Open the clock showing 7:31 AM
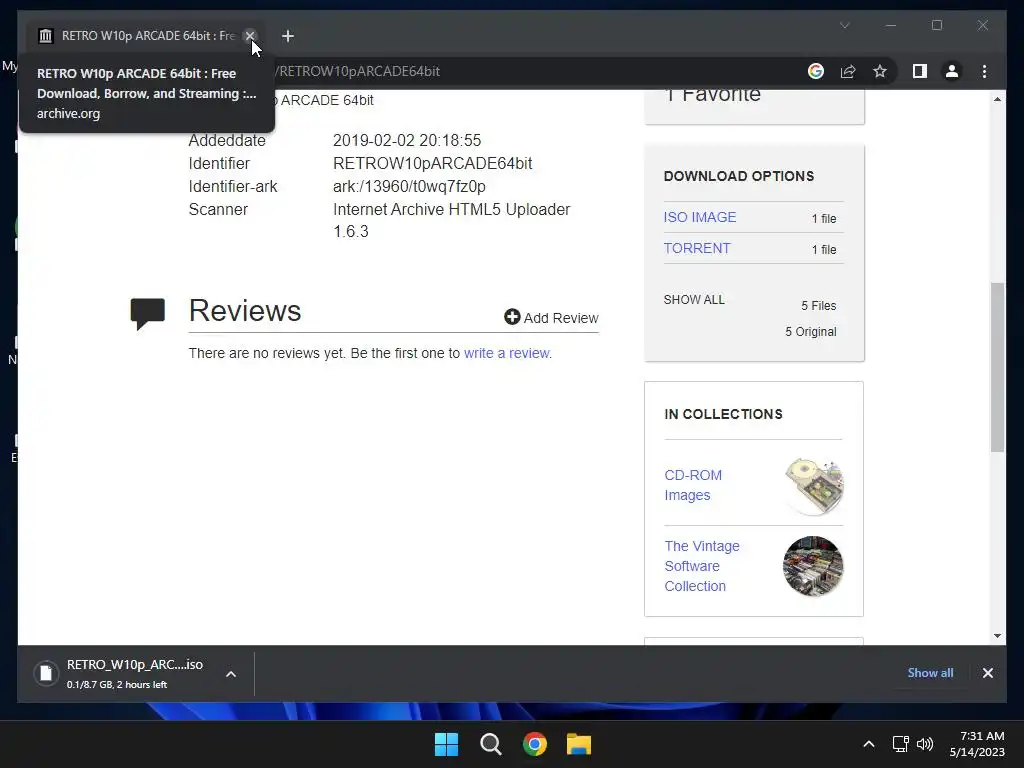1024x768 pixels. pos(977,744)
